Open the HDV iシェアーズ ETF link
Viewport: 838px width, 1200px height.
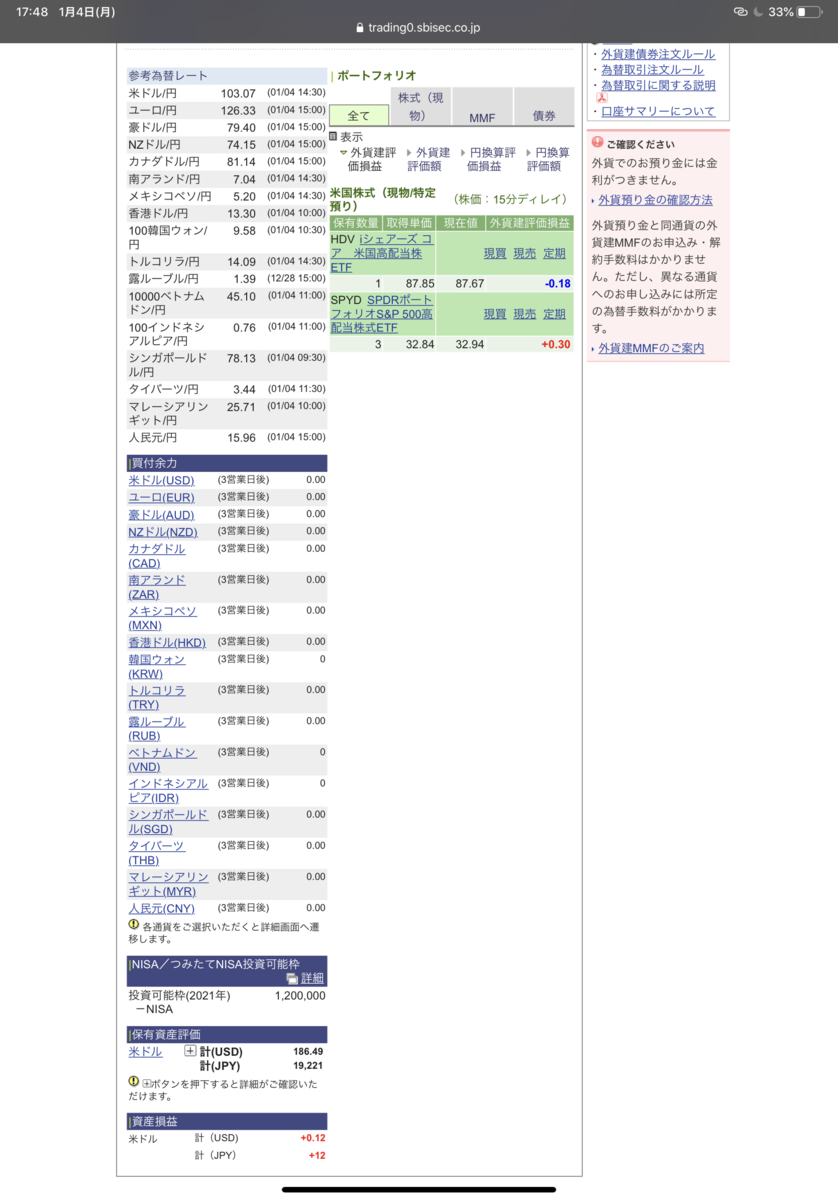pos(381,254)
